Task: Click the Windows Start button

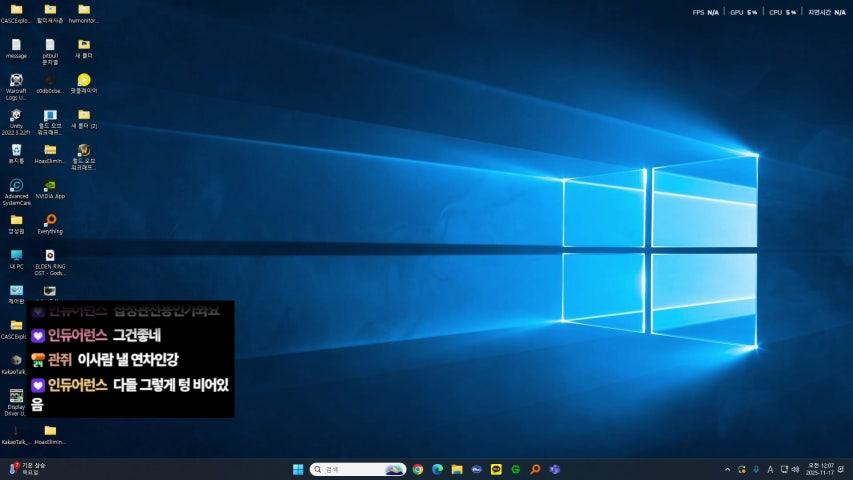Action: point(297,469)
